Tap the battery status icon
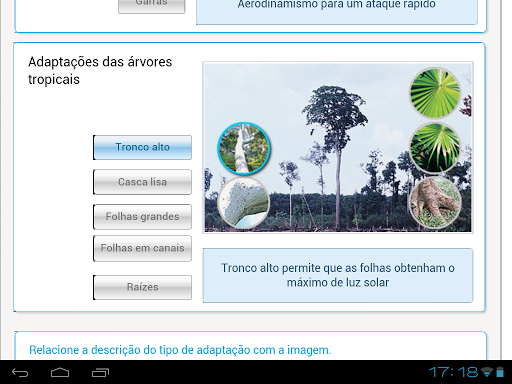Screen dimensions: 512x384 pos(500,372)
